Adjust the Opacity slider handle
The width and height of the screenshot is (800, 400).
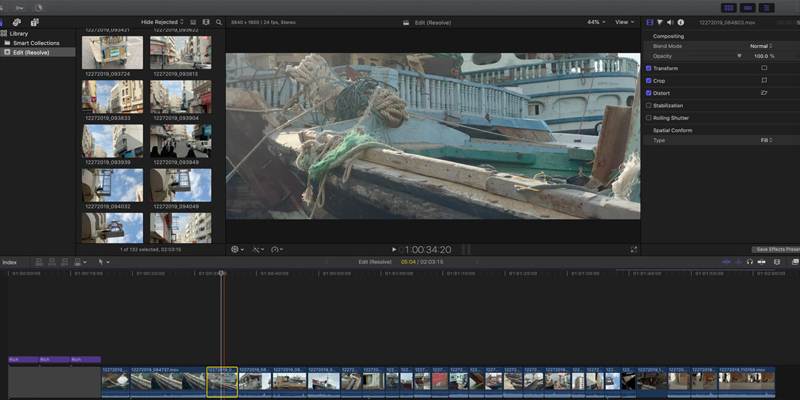point(739,56)
